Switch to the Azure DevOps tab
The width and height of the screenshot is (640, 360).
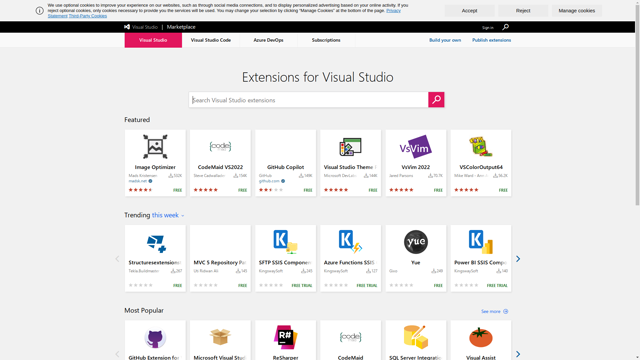[x=268, y=40]
